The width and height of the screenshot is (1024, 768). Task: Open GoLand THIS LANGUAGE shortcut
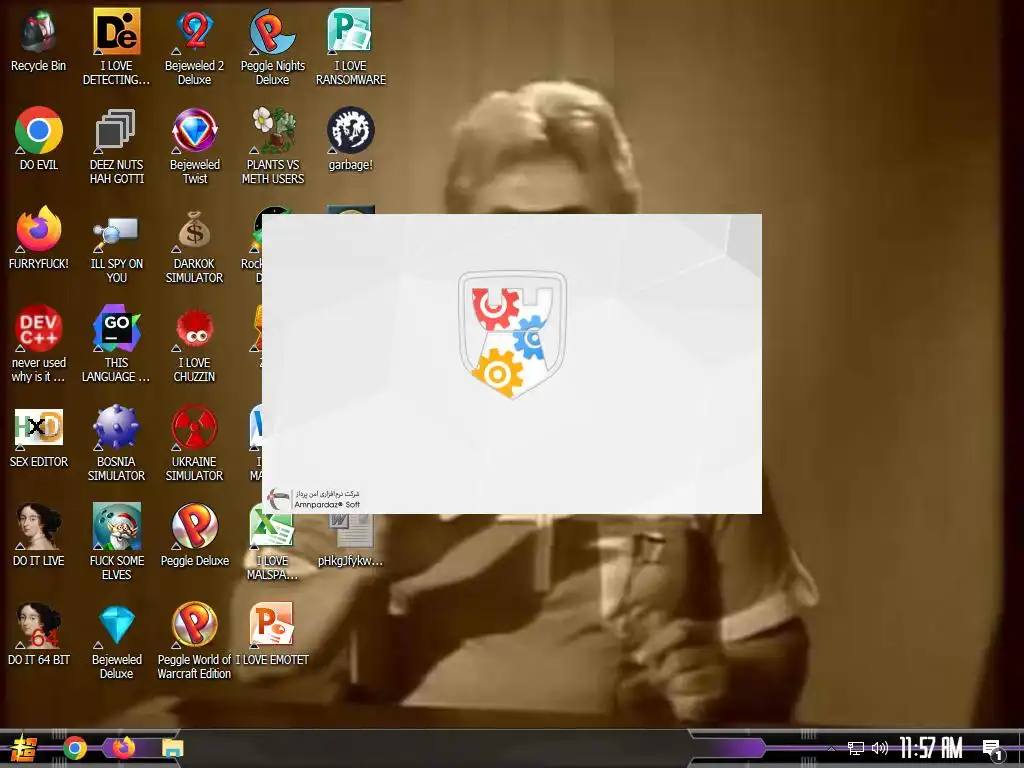[116, 328]
